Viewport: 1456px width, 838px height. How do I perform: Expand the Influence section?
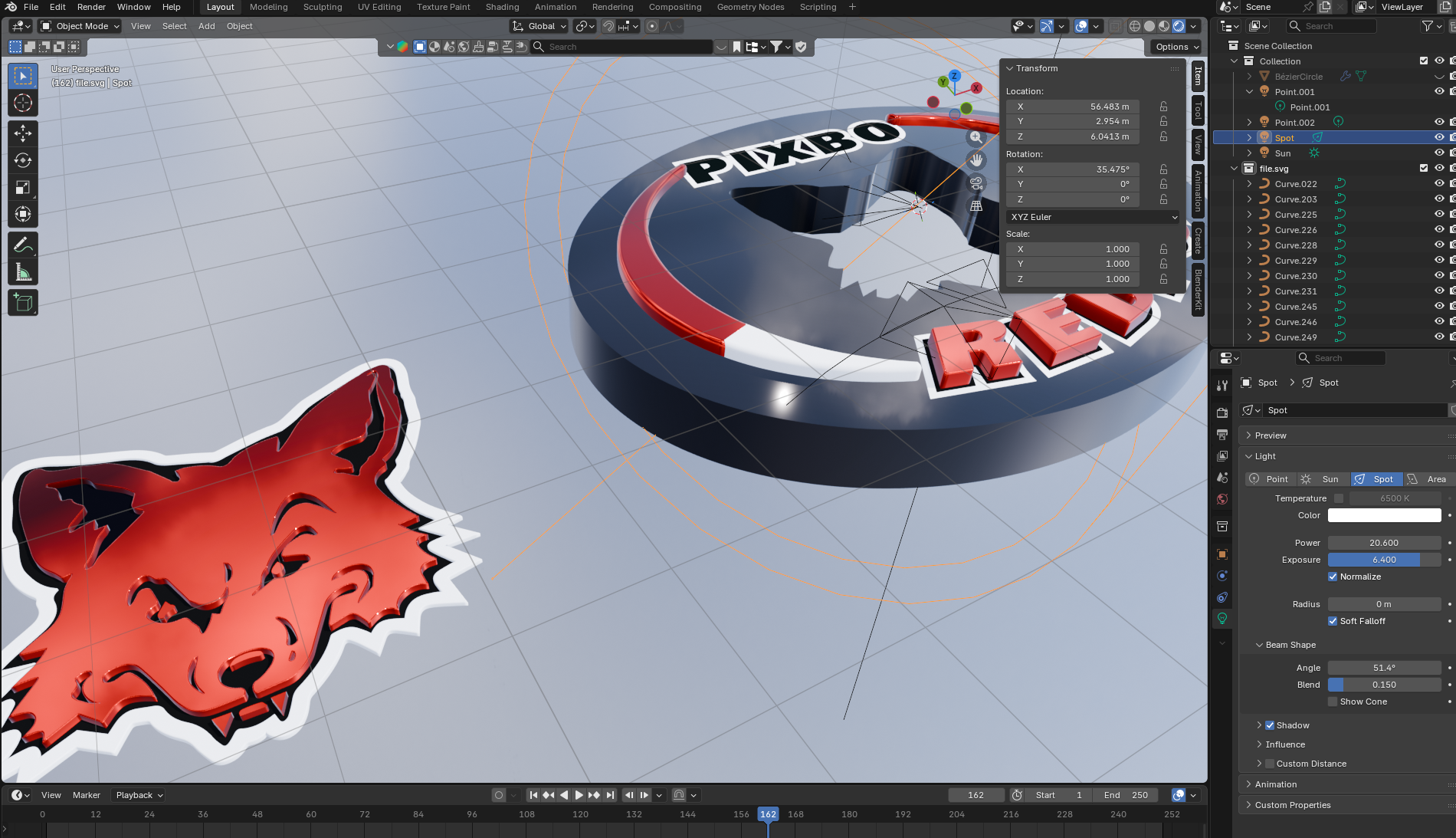pyautogui.click(x=1285, y=744)
